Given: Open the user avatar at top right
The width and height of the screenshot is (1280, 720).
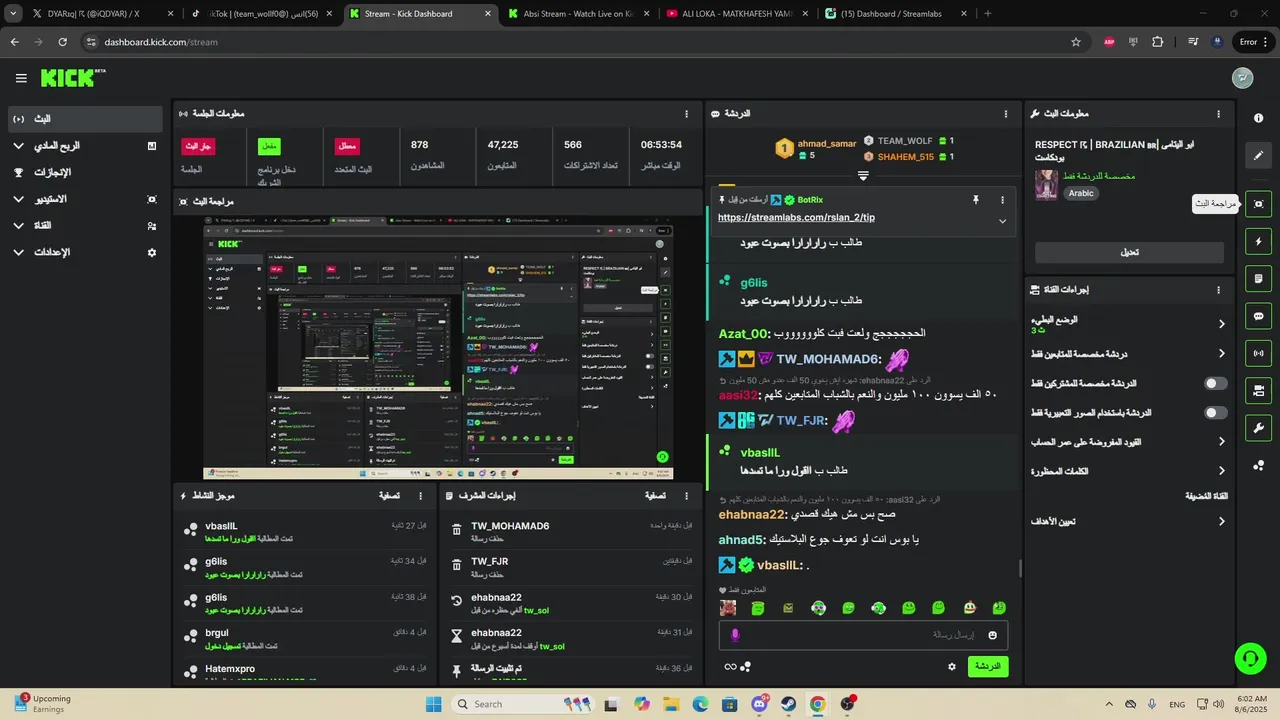Looking at the screenshot, I should click(x=1242, y=78).
